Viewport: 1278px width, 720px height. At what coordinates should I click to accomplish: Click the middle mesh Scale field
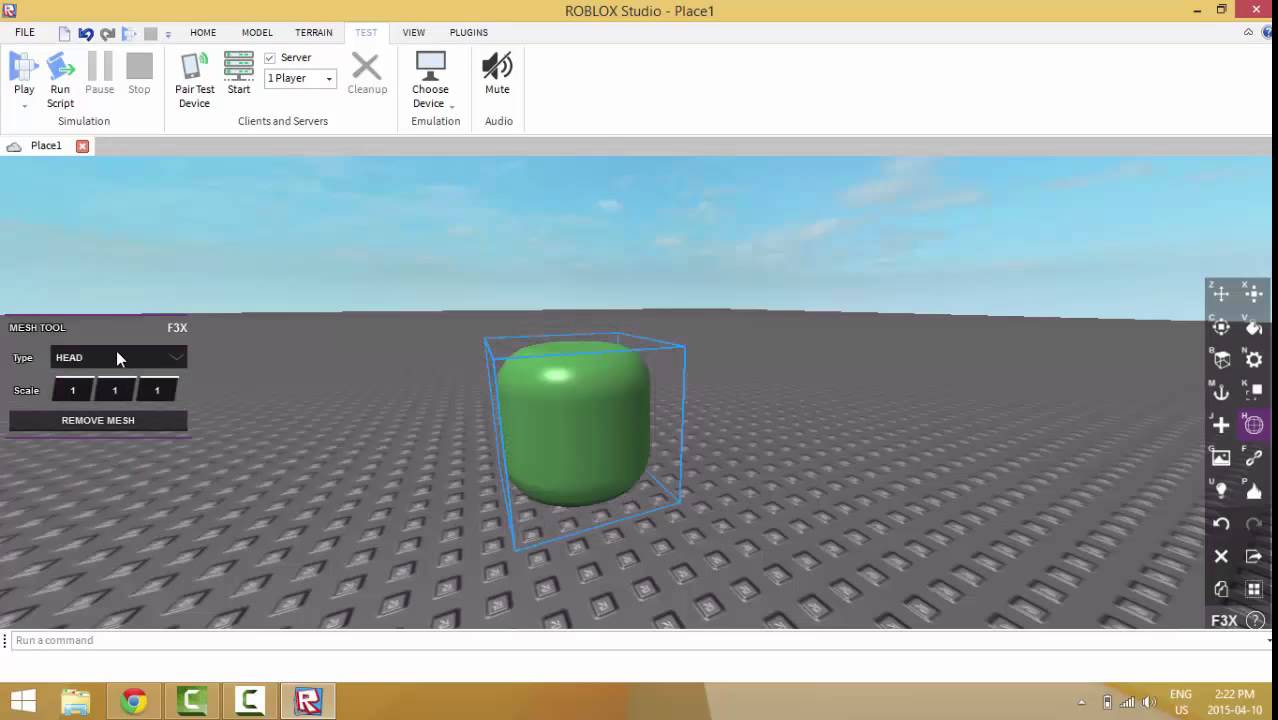[115, 390]
